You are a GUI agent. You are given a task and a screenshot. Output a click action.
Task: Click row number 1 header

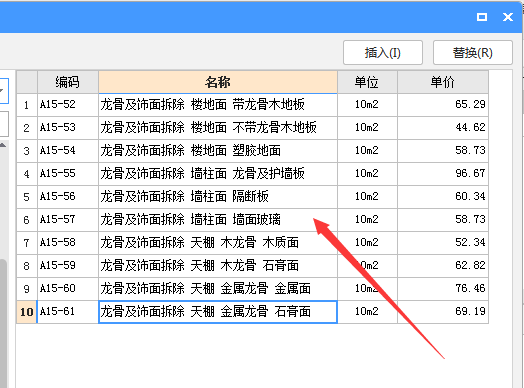(x=27, y=105)
